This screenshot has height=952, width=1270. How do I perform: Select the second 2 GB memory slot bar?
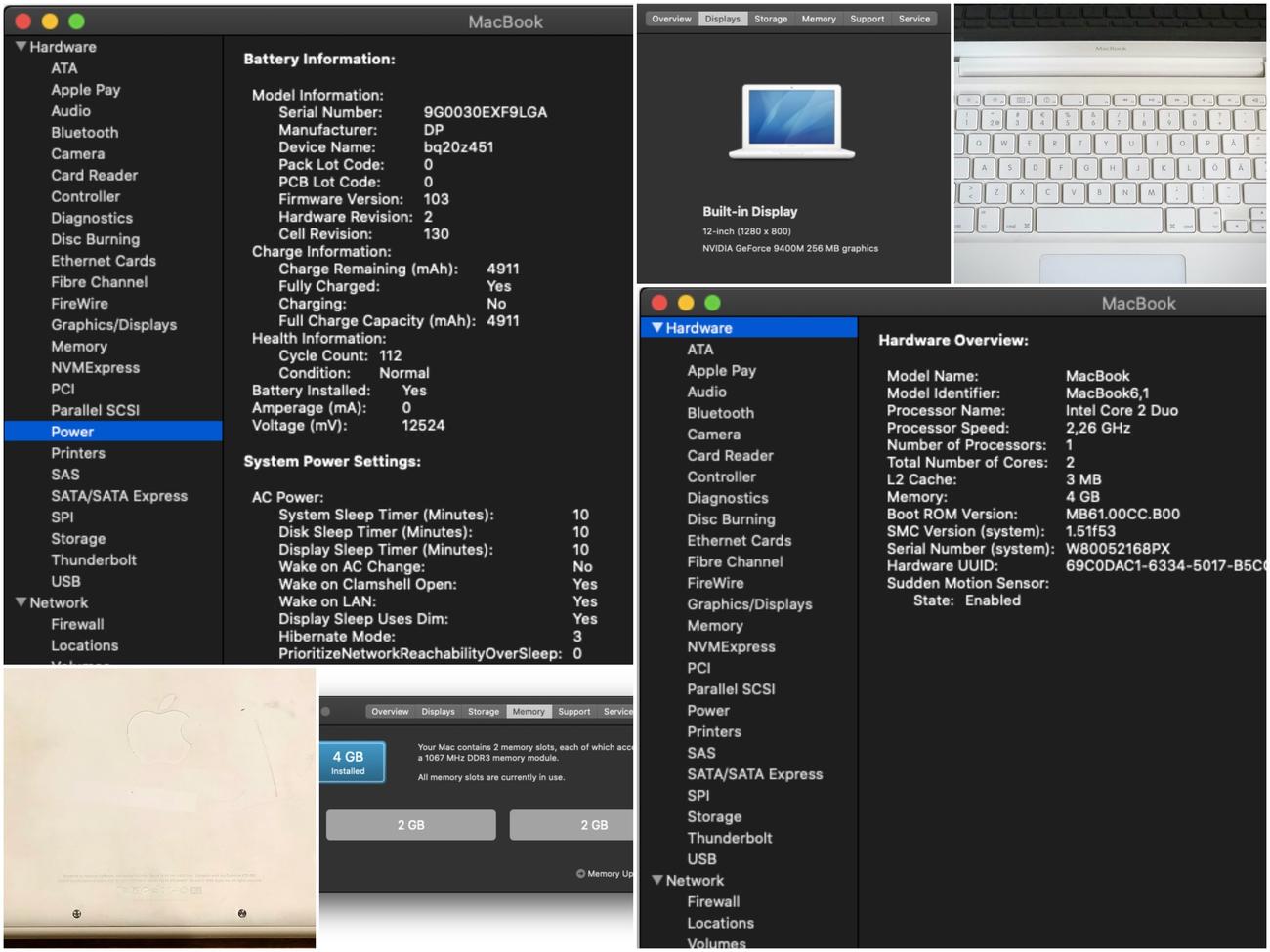[x=572, y=825]
